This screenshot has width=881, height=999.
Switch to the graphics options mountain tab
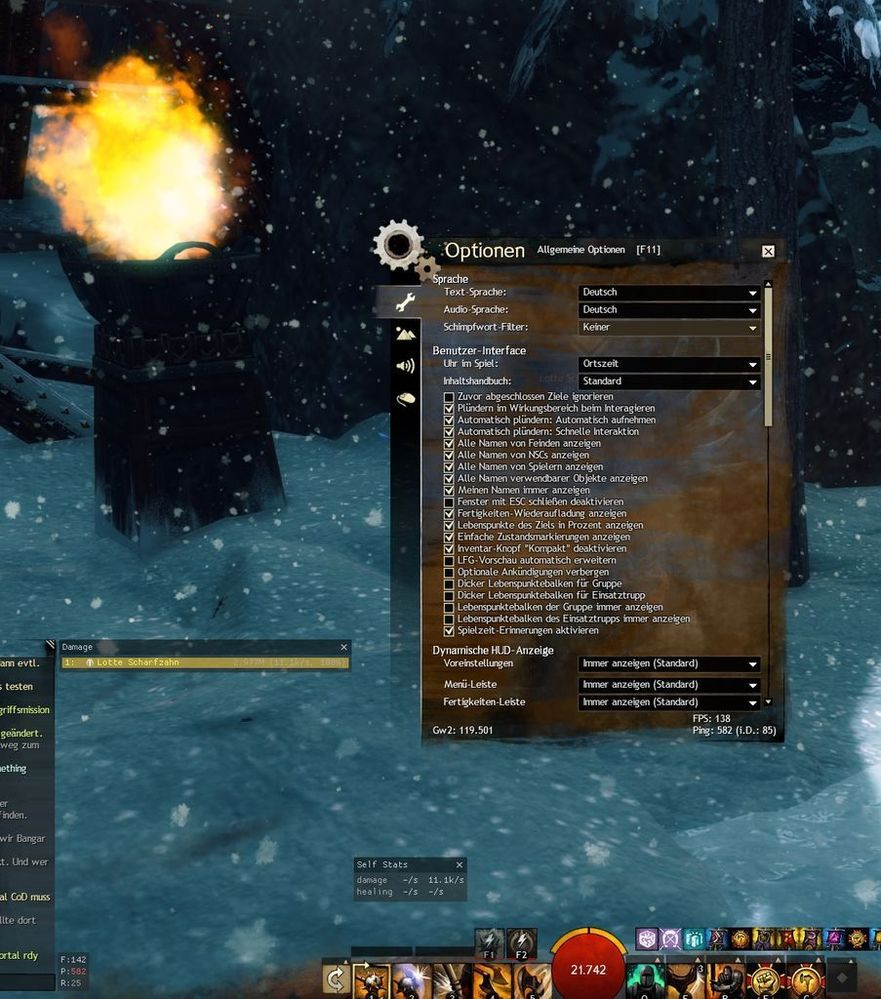(x=406, y=333)
